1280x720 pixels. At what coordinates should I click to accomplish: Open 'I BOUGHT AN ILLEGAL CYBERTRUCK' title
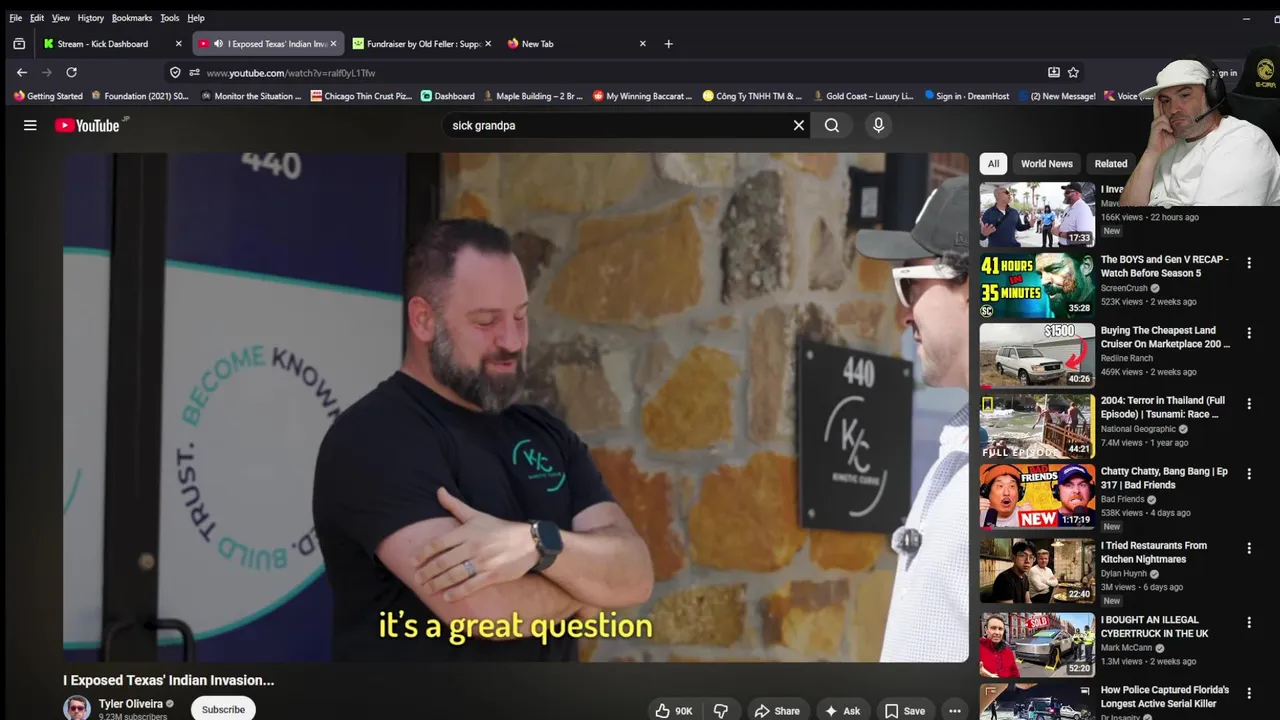point(1157,626)
